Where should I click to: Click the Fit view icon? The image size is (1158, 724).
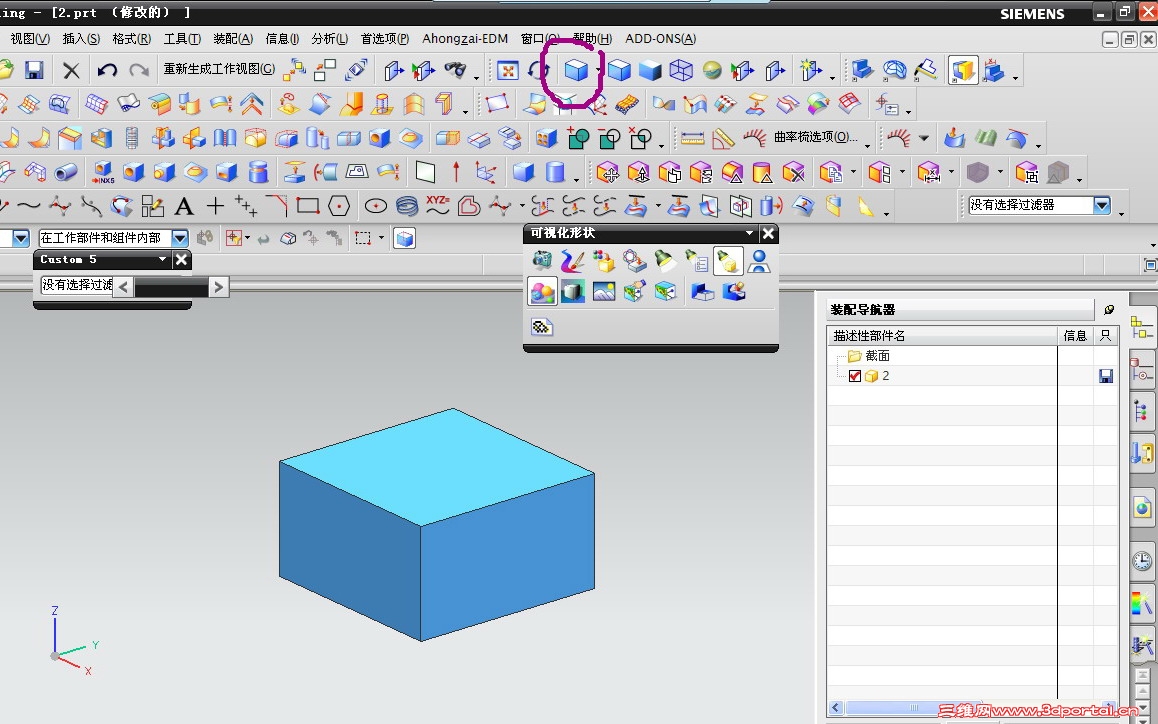tap(507, 70)
